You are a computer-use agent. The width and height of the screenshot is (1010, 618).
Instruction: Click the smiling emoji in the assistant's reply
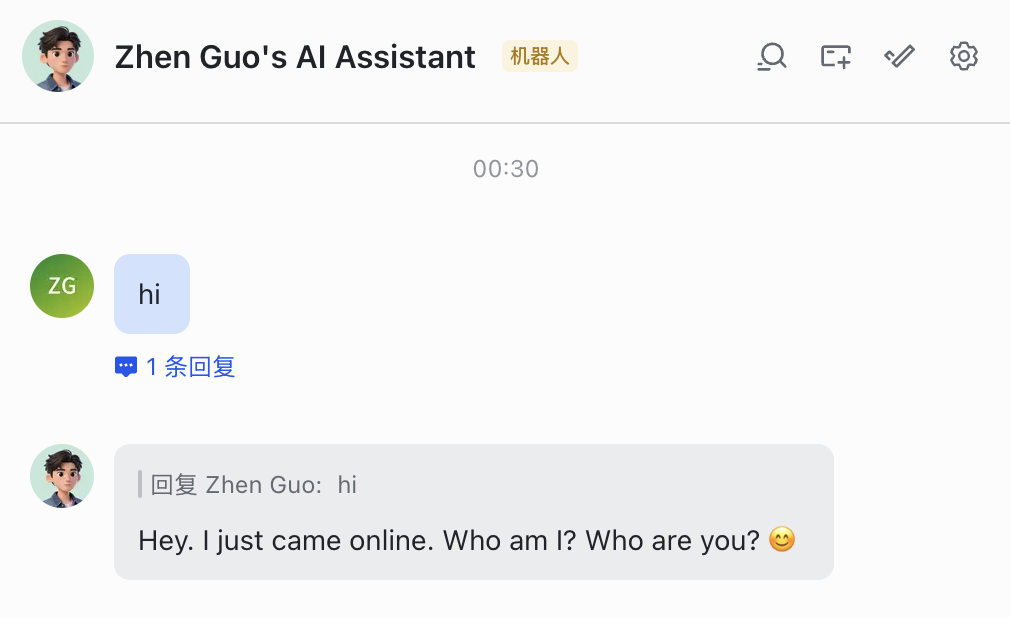coord(781,539)
